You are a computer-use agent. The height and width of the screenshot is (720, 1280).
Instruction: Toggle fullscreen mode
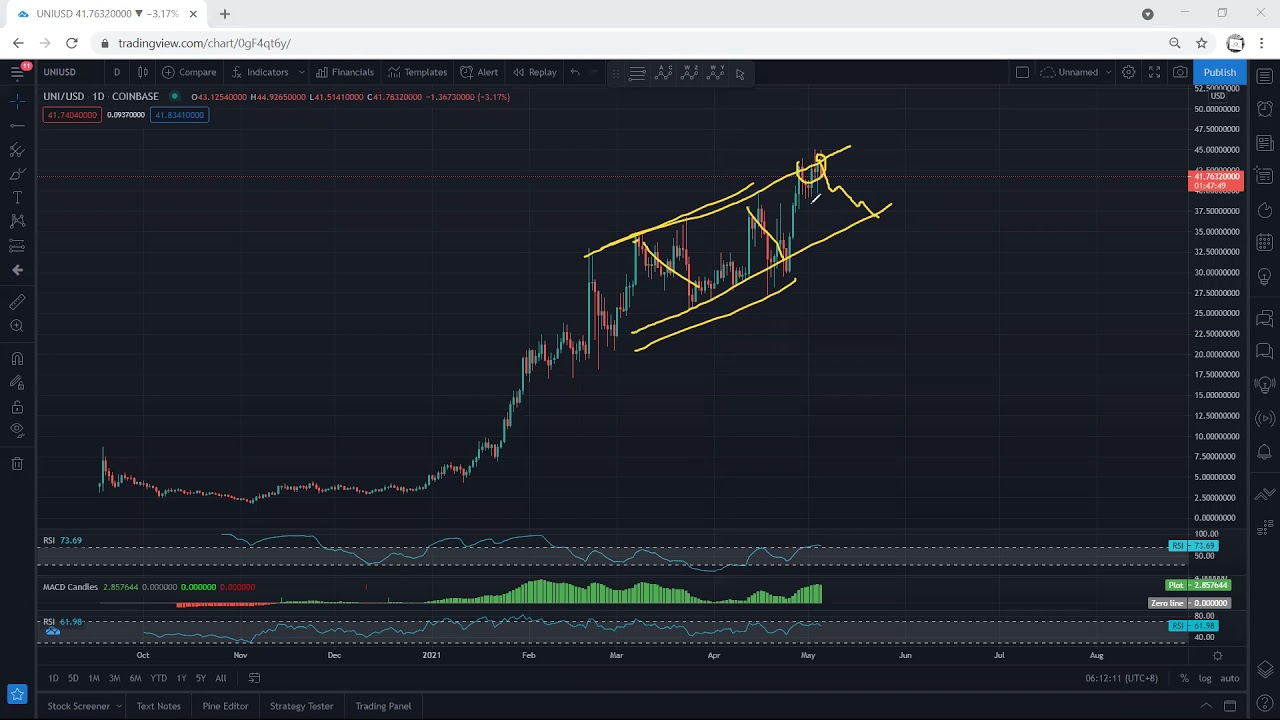[x=1154, y=72]
